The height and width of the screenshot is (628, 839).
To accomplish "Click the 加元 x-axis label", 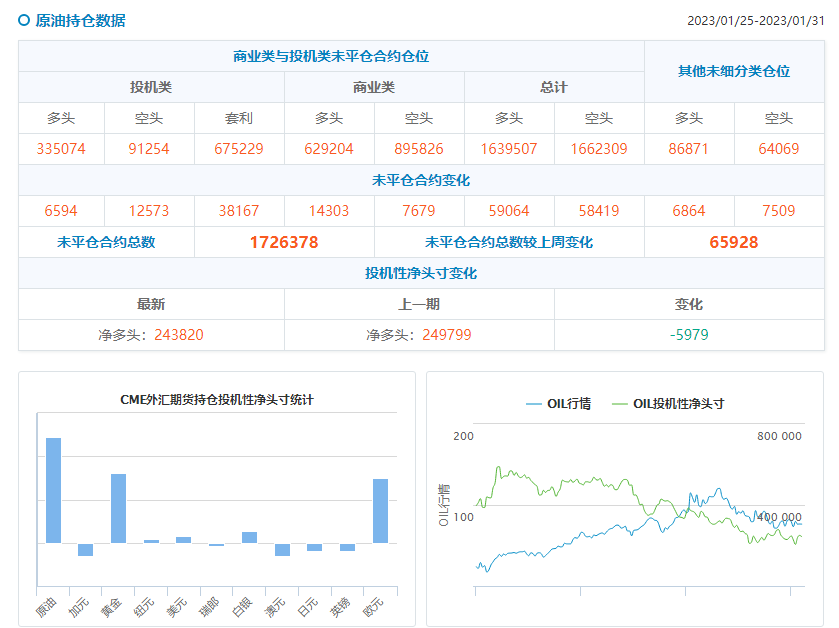I will (x=80, y=606).
